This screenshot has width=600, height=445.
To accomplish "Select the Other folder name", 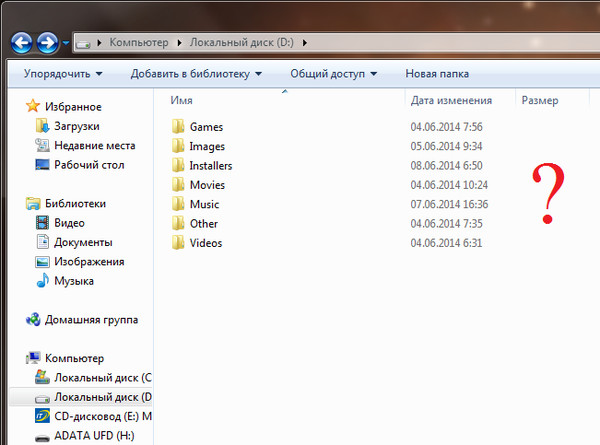I will pyautogui.click(x=204, y=224).
